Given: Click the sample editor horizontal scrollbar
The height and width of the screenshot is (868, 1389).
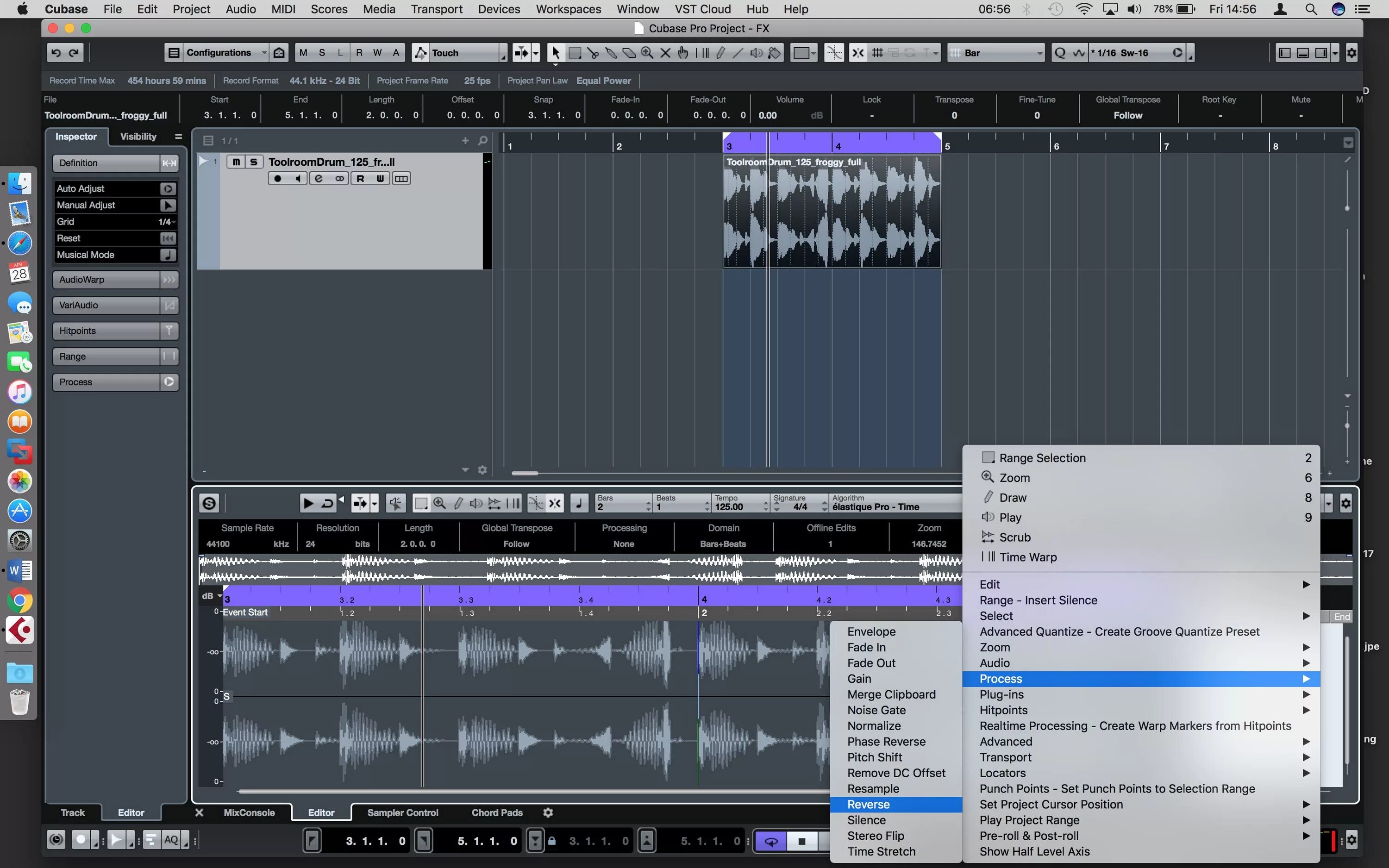Looking at the screenshot, I should coord(534,791).
